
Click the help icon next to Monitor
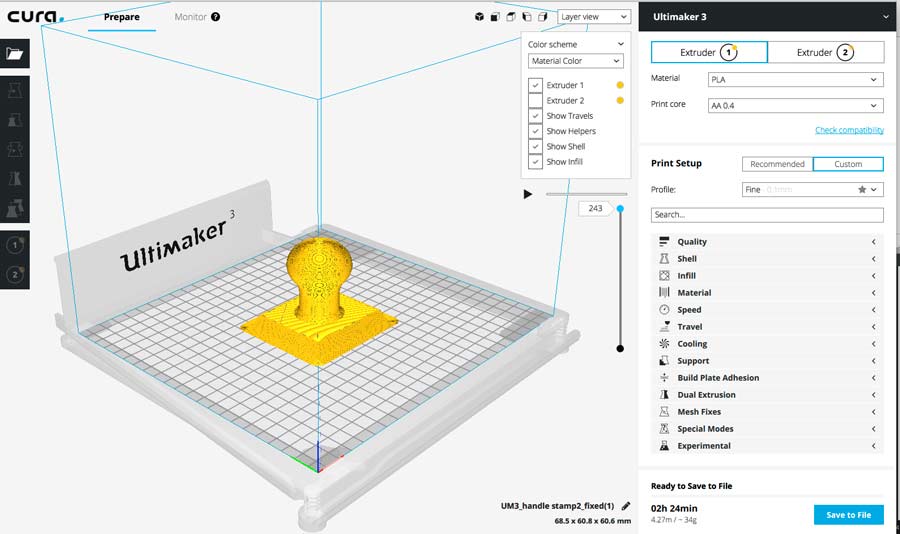[x=216, y=17]
